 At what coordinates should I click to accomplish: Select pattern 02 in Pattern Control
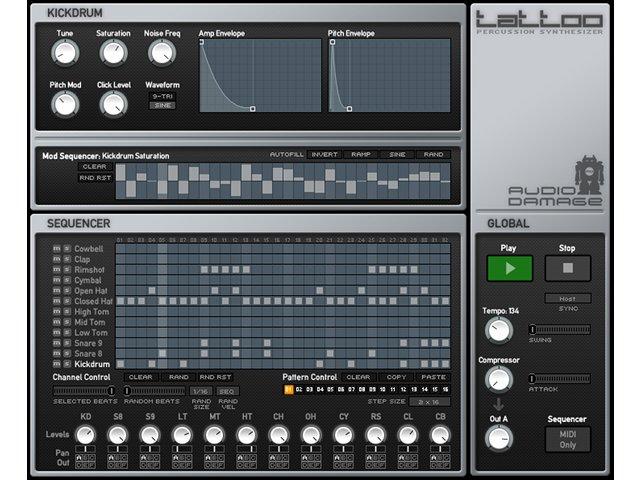click(x=299, y=389)
